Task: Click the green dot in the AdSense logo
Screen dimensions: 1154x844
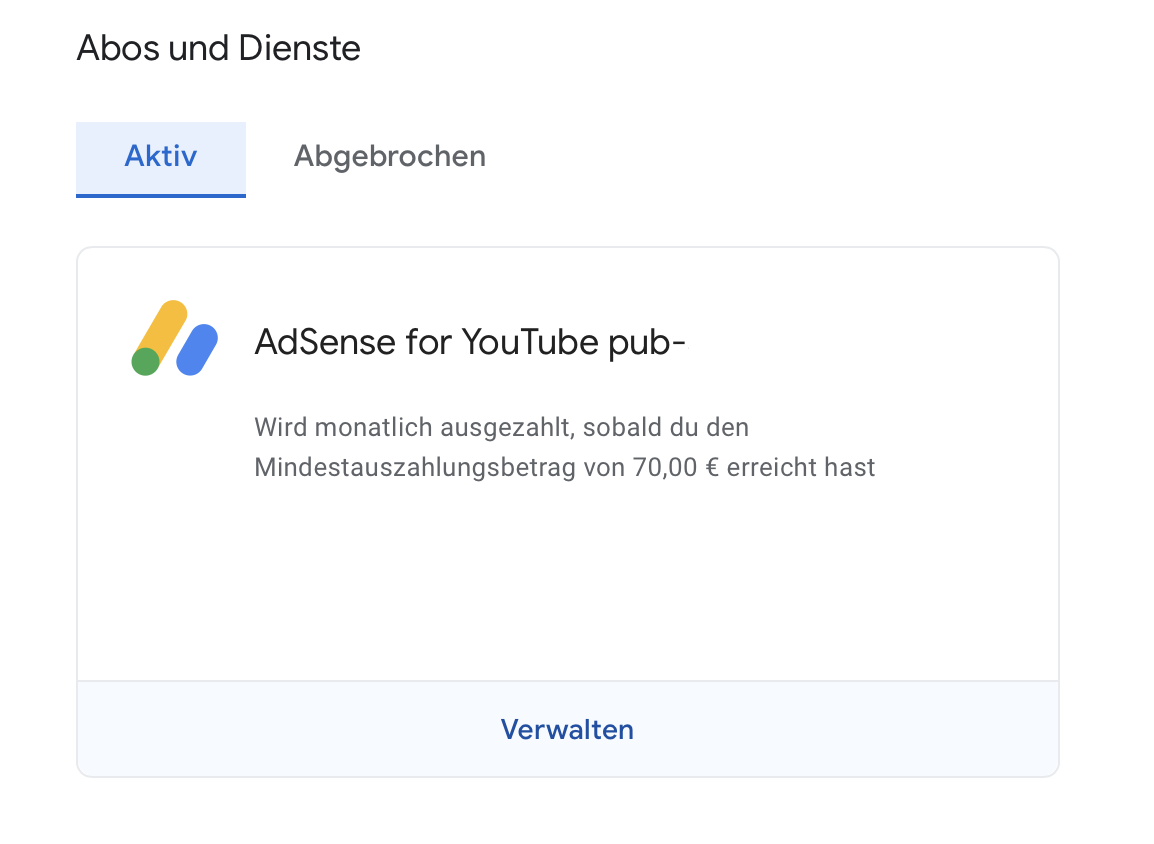Action: click(146, 361)
